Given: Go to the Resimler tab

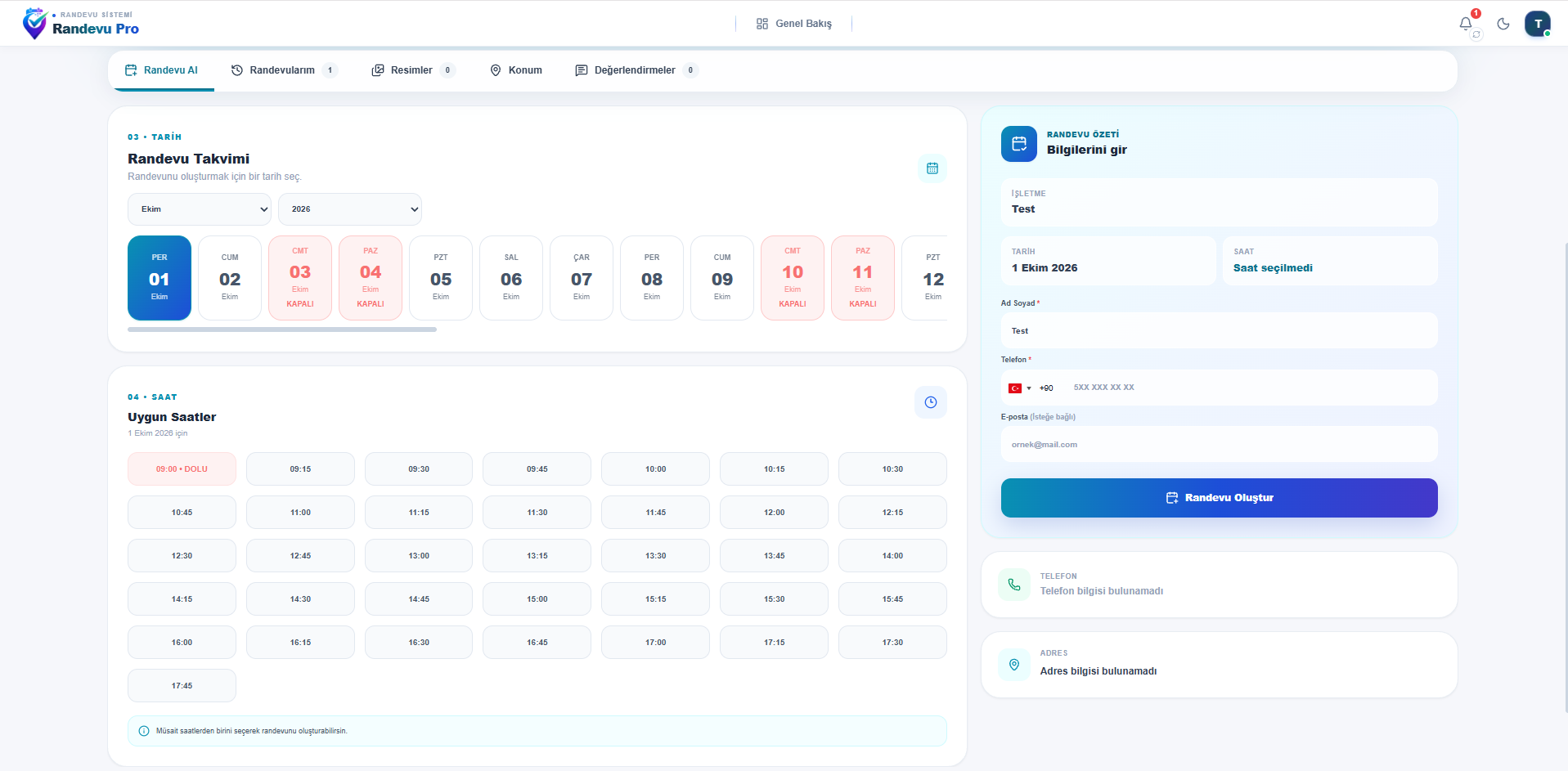Looking at the screenshot, I should coord(413,70).
